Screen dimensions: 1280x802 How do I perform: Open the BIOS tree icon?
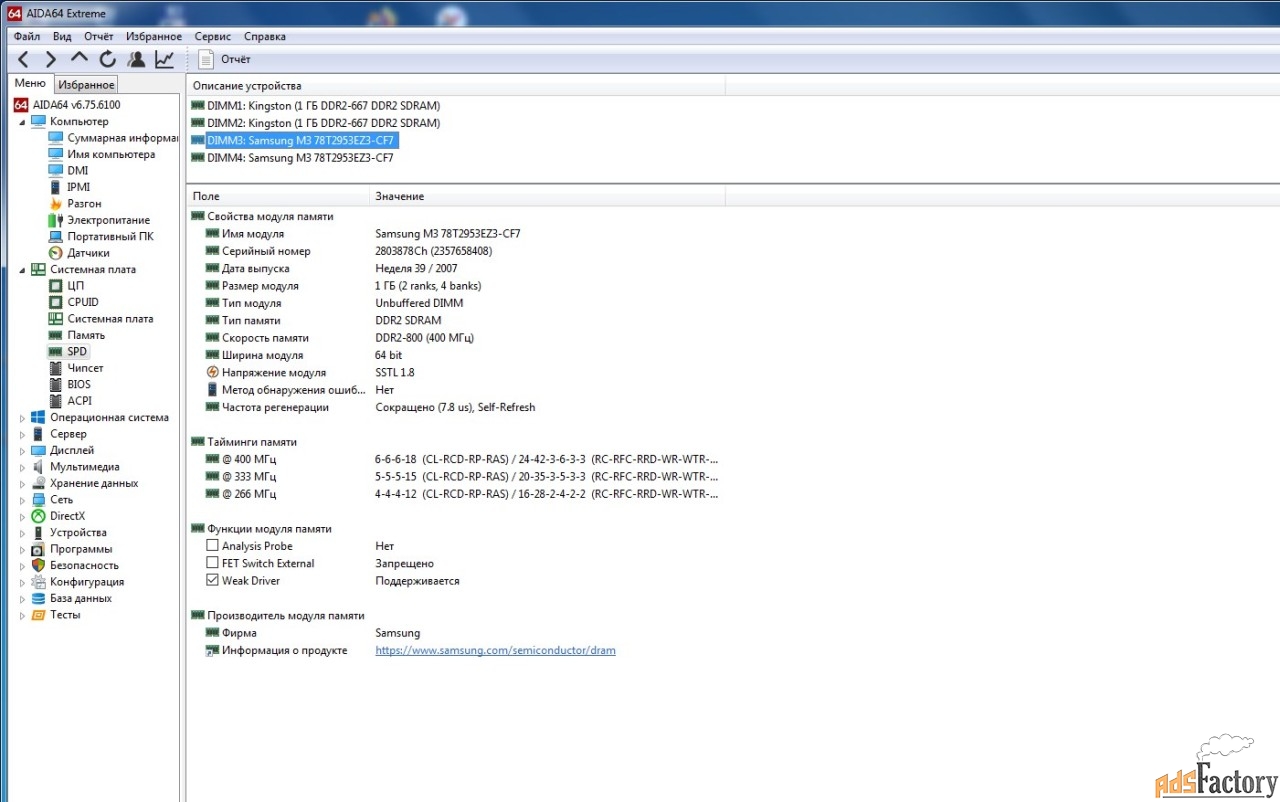click(x=56, y=384)
